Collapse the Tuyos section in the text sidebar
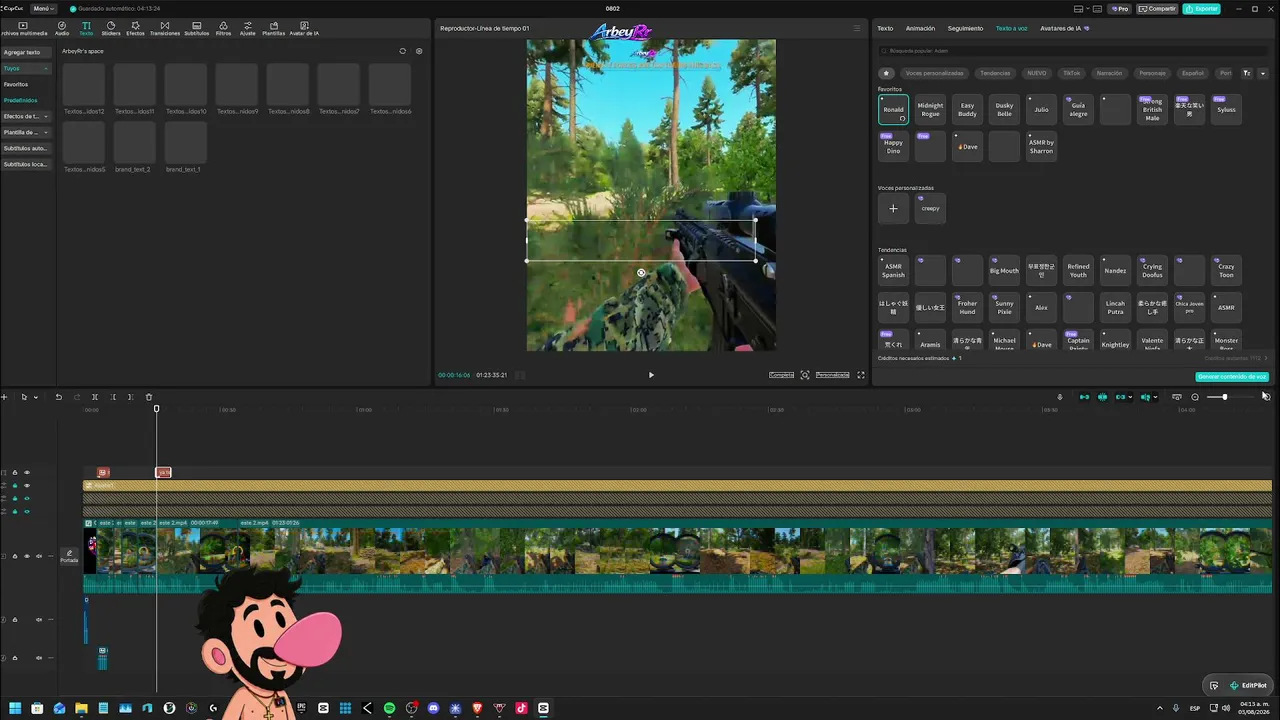 [46, 68]
